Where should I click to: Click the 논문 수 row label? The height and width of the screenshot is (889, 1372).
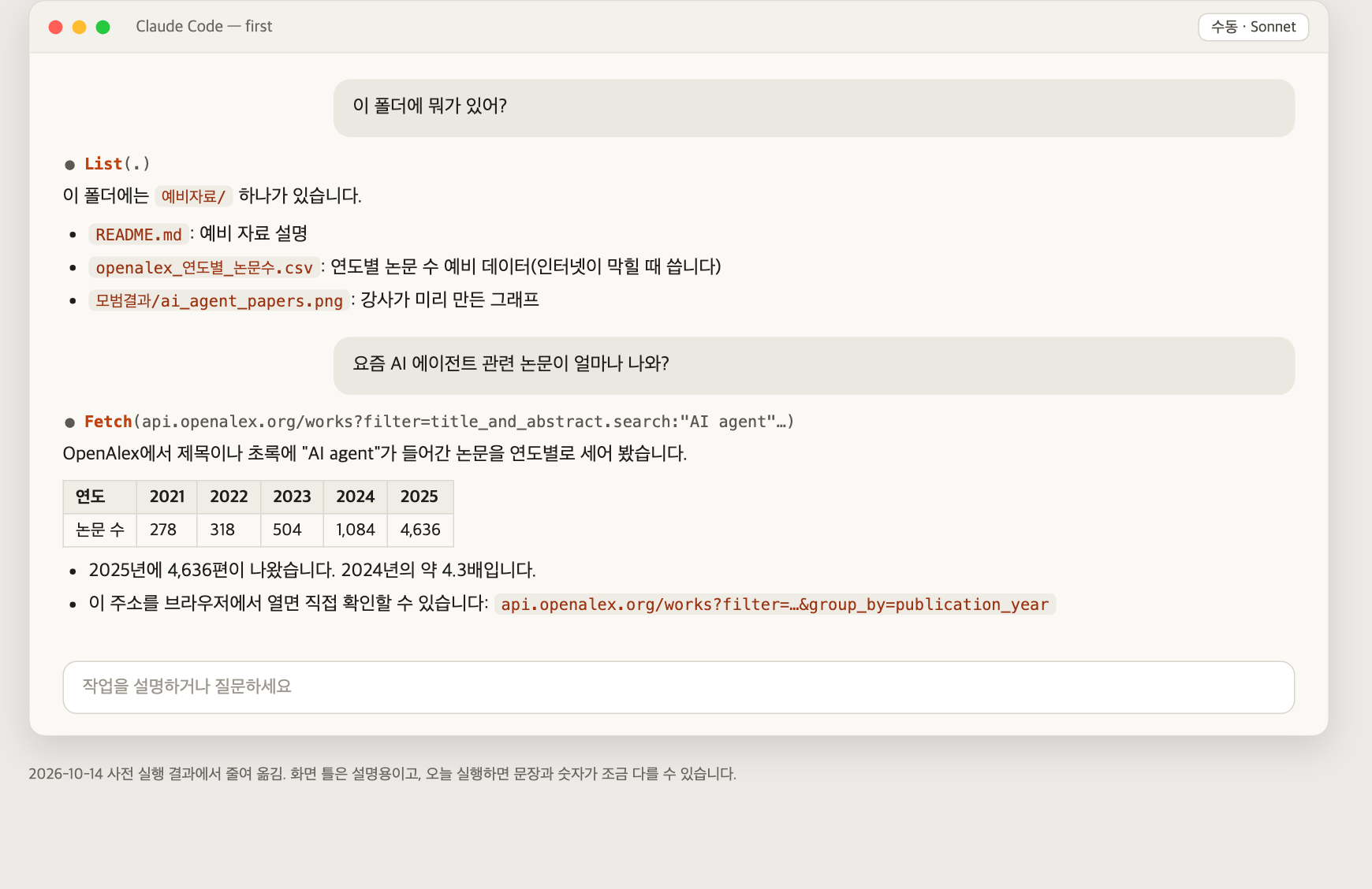pos(100,530)
